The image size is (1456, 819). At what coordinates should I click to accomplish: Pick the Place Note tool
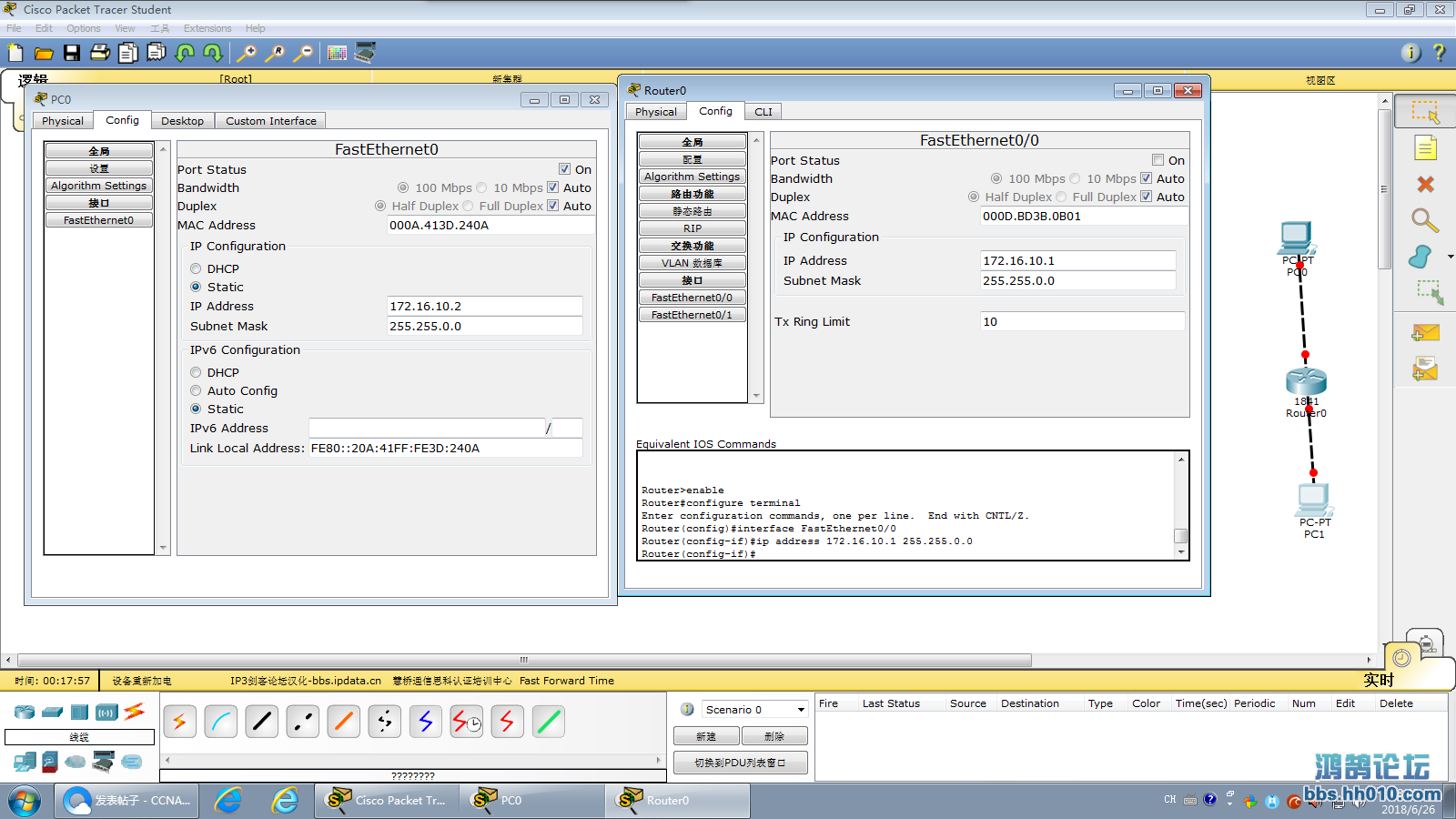click(x=1425, y=147)
